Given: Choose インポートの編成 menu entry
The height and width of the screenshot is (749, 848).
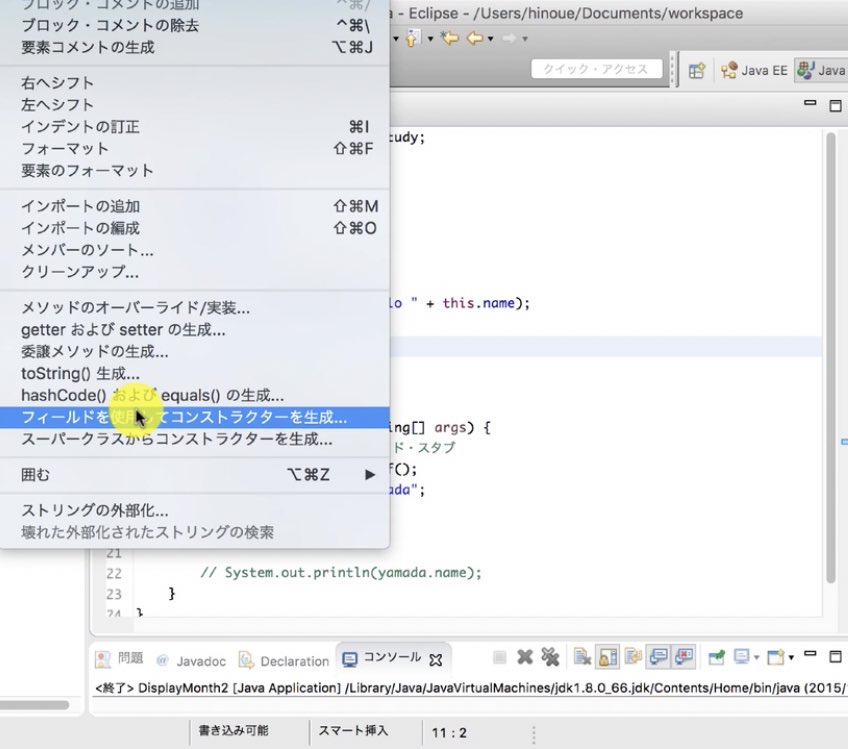Looking at the screenshot, I should coord(195,228).
